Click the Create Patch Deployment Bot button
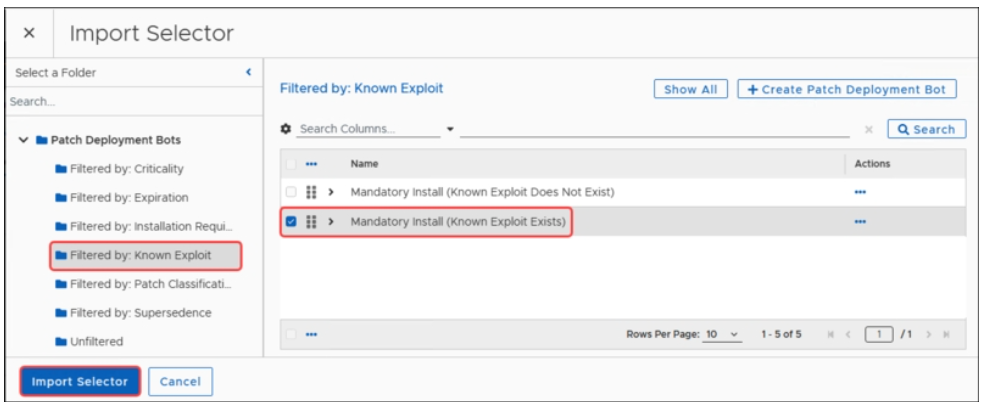The width and height of the screenshot is (986, 411). coord(847,89)
